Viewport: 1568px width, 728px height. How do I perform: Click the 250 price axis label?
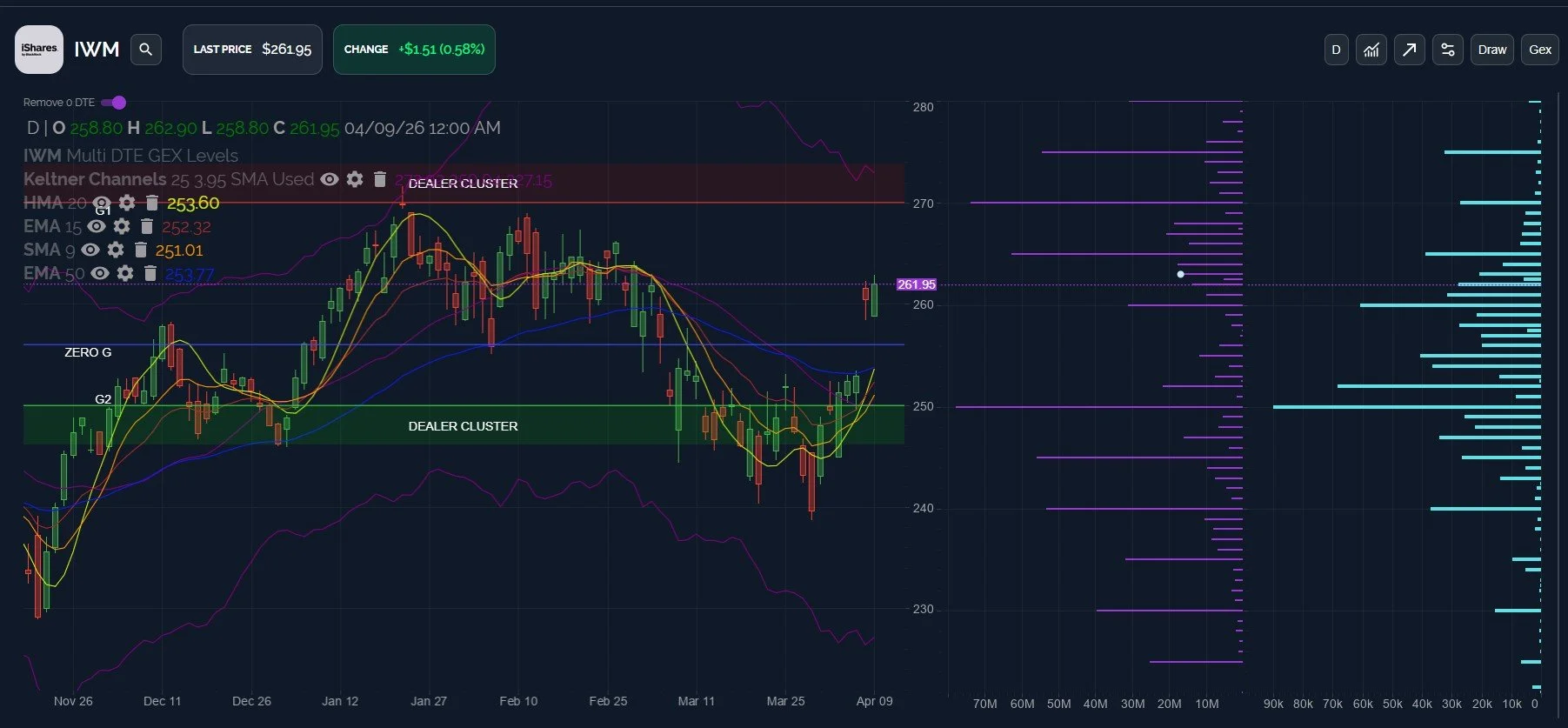tap(923, 406)
